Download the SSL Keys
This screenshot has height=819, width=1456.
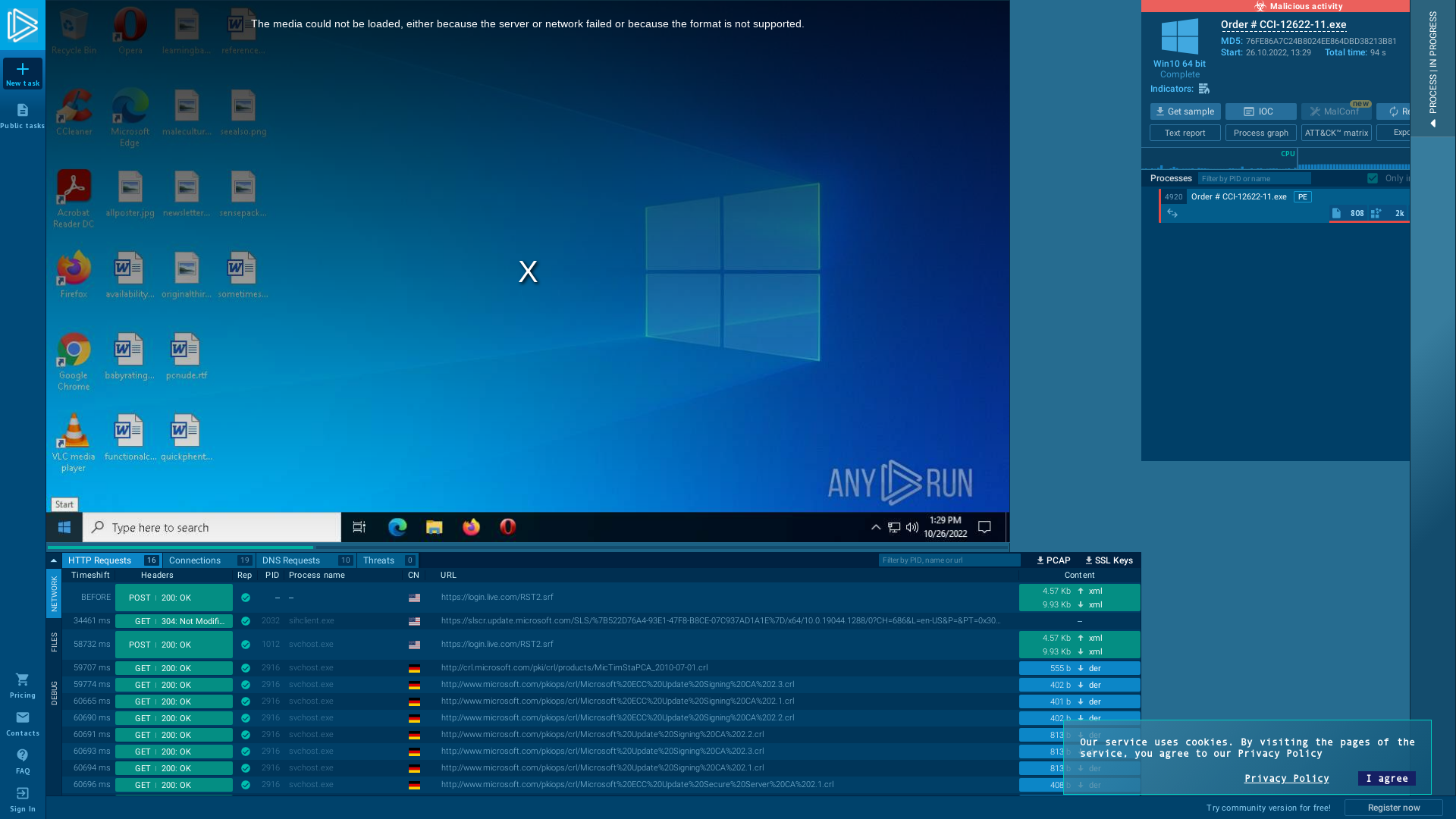1109,560
